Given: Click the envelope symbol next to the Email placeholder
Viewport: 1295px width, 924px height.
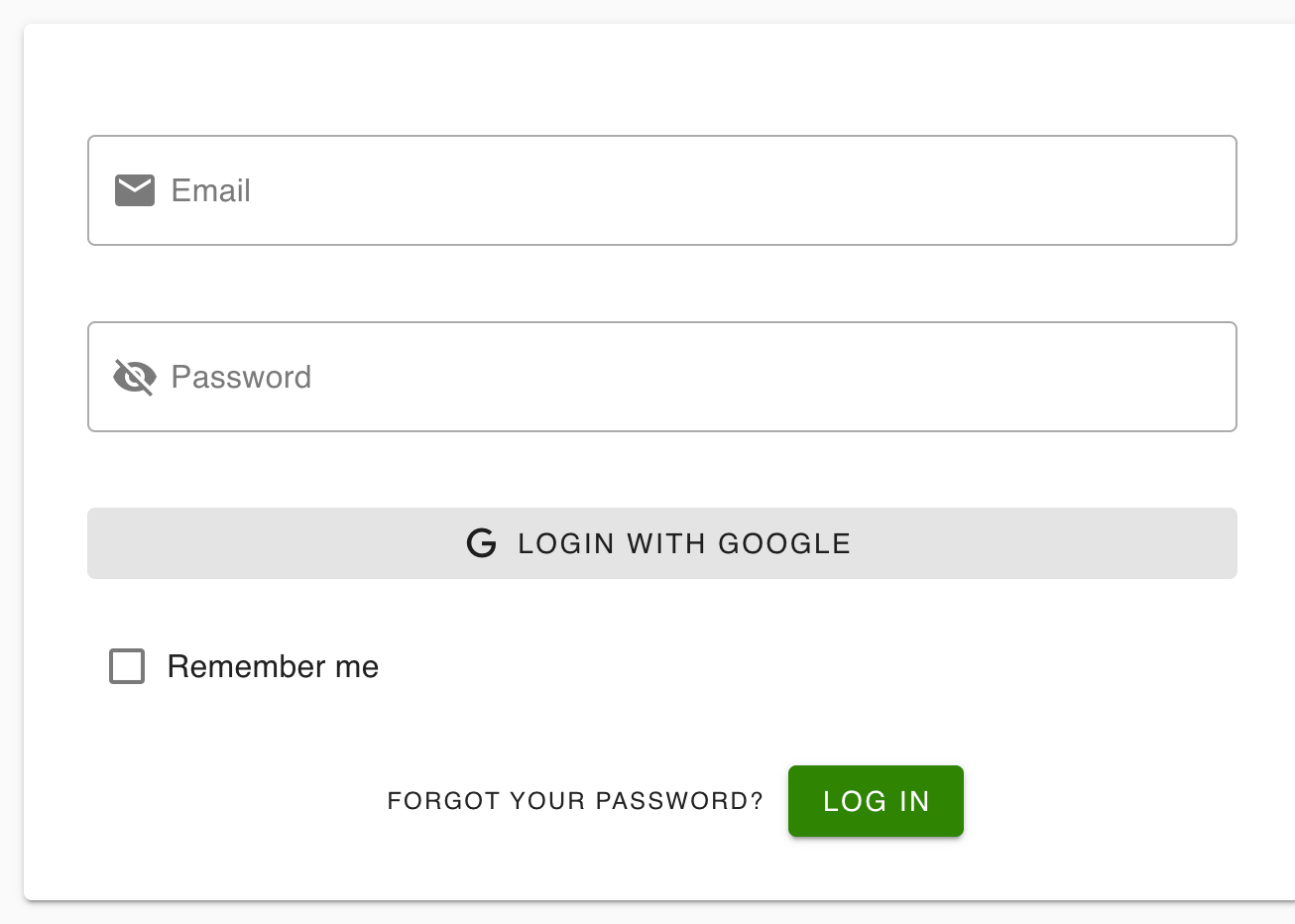Looking at the screenshot, I should tap(135, 189).
